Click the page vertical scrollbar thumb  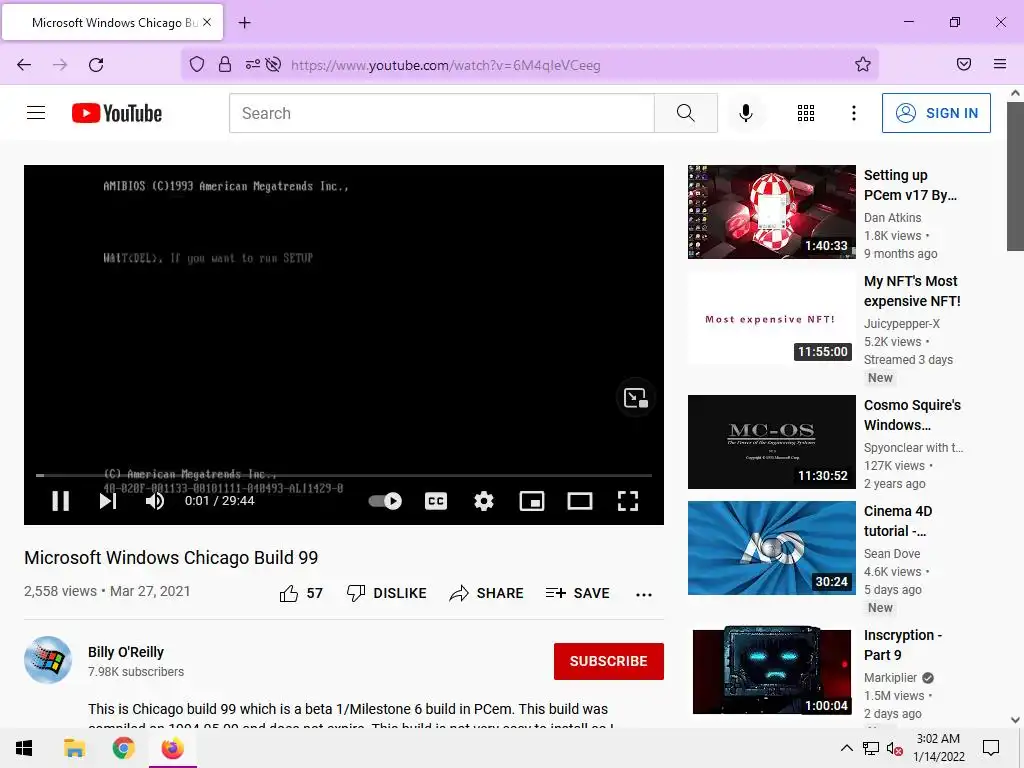pos(1015,175)
